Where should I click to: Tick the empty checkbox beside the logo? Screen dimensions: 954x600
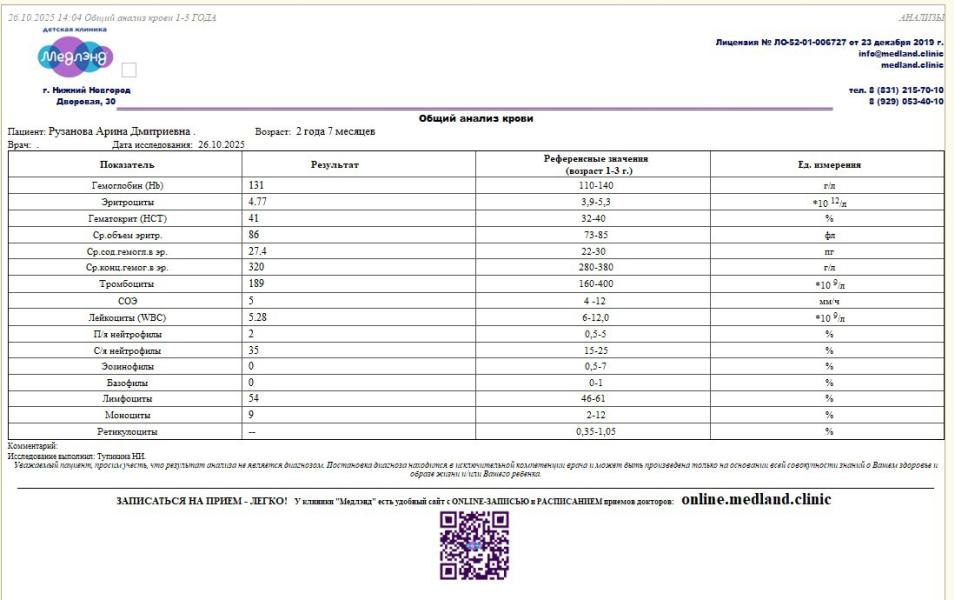[x=129, y=70]
